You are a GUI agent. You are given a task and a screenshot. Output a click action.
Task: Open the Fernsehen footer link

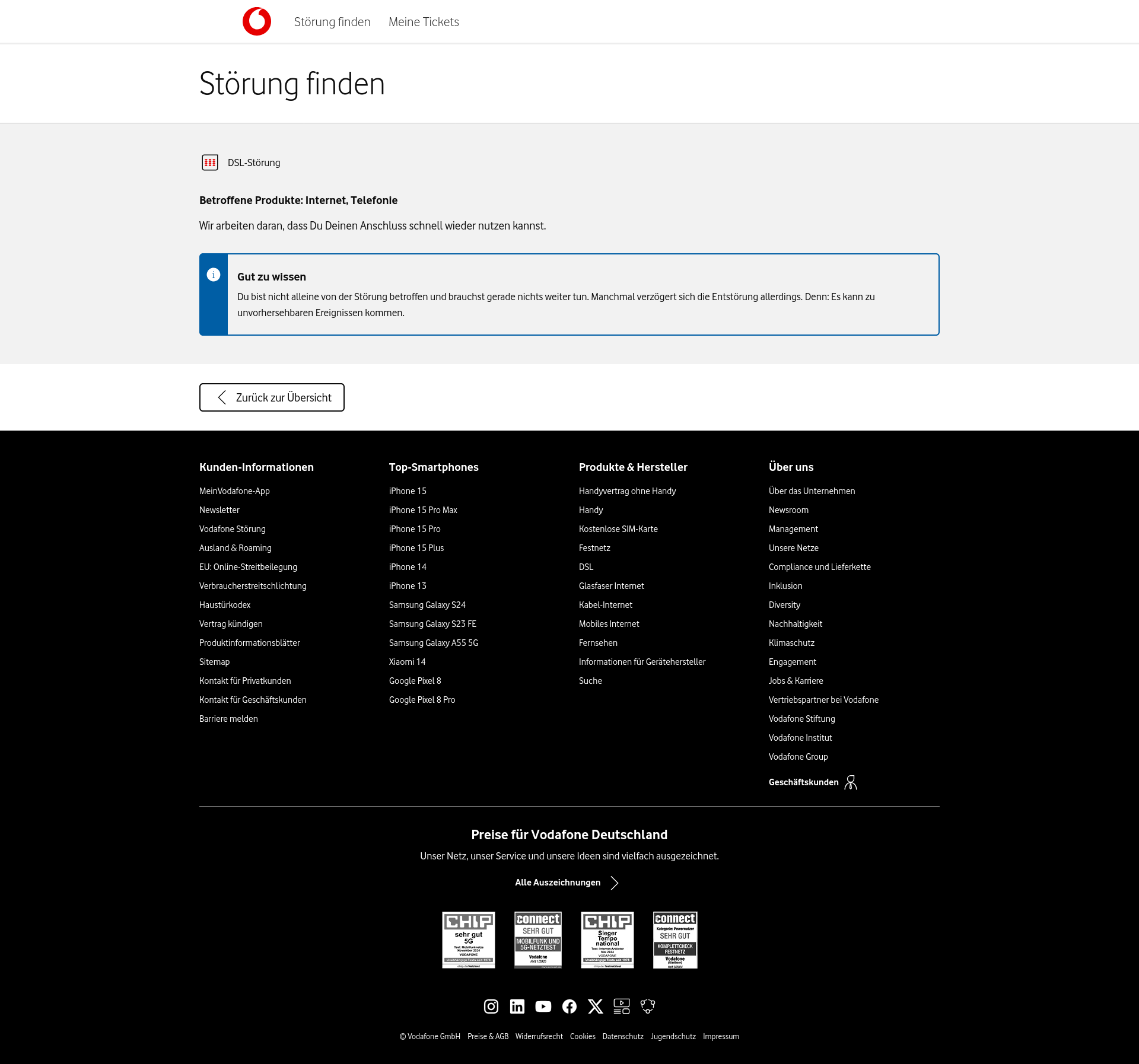tap(598, 643)
